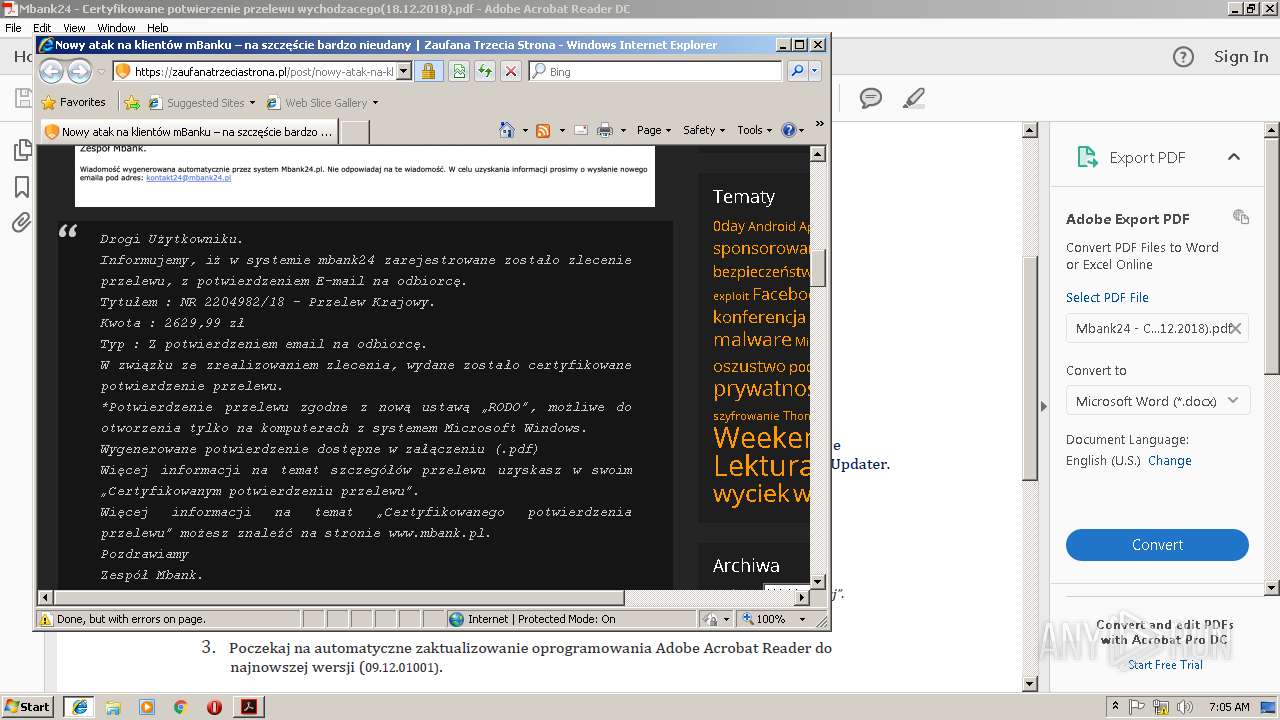Open Acrobat Edit menu

coord(42,28)
